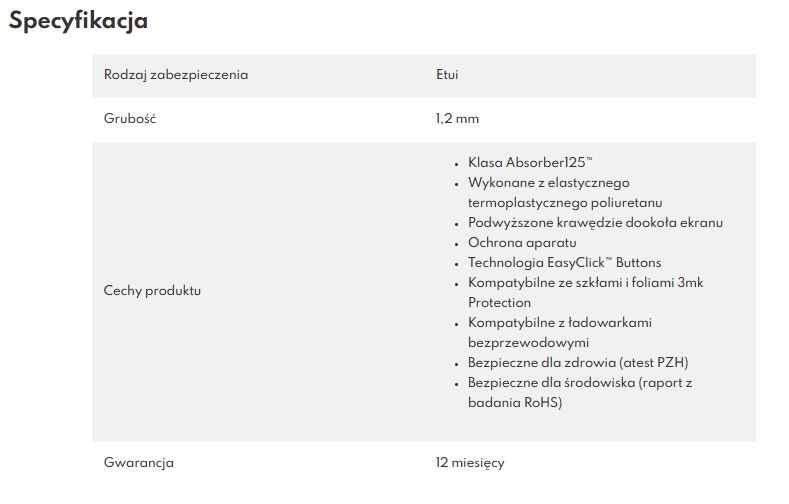This screenshot has width=789, height=504.
Task: Click the 1,2 mm thickness value
Action: pyautogui.click(x=457, y=119)
